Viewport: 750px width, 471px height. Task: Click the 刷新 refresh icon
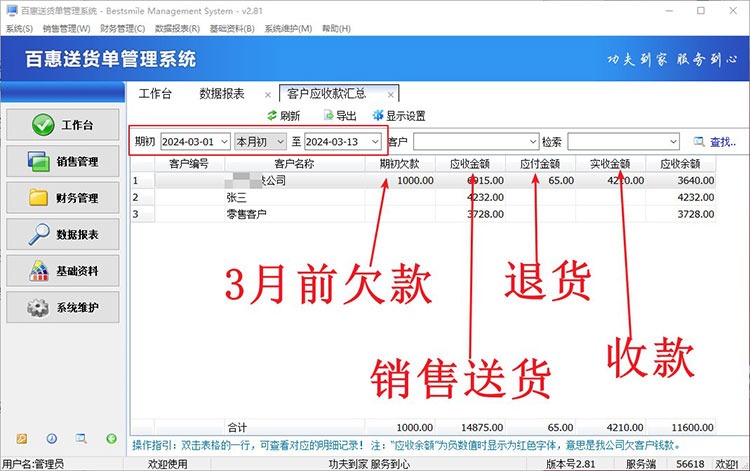tap(272, 115)
